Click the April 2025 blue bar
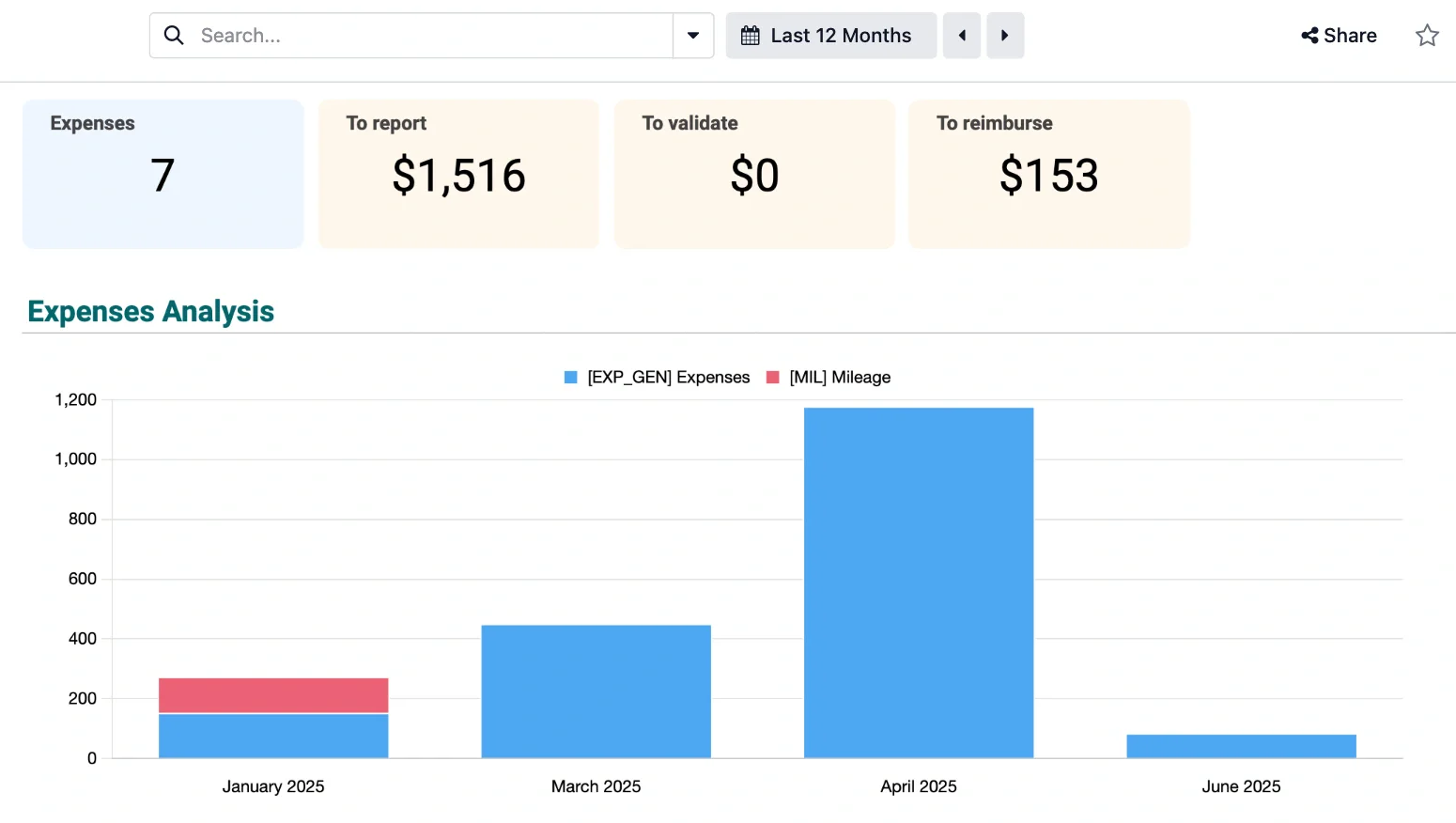 [919, 582]
